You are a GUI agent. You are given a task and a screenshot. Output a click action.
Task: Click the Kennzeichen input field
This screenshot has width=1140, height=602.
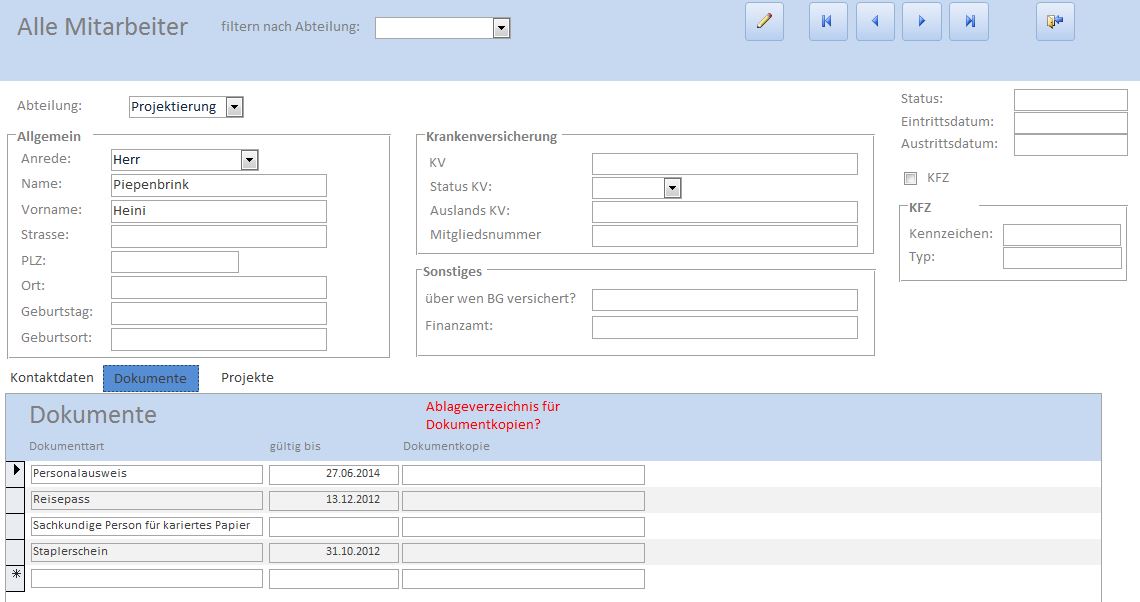pyautogui.click(x=1061, y=235)
